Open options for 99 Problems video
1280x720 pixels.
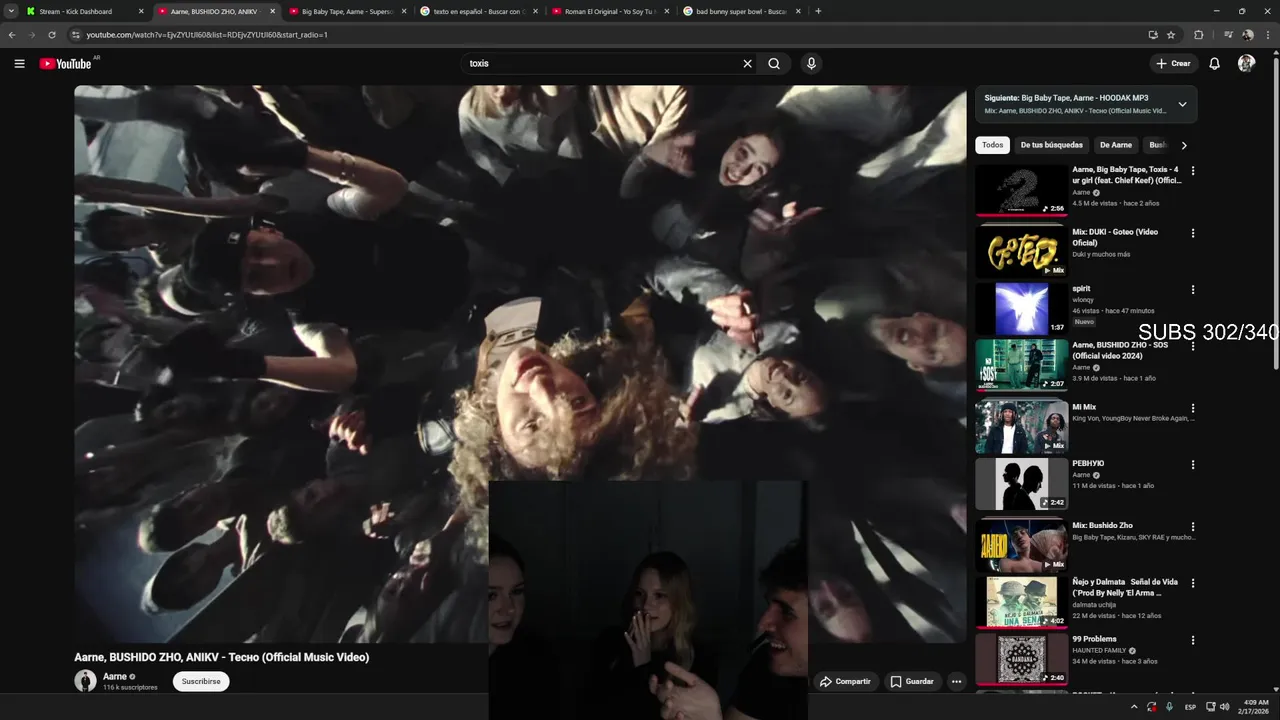click(x=1192, y=640)
